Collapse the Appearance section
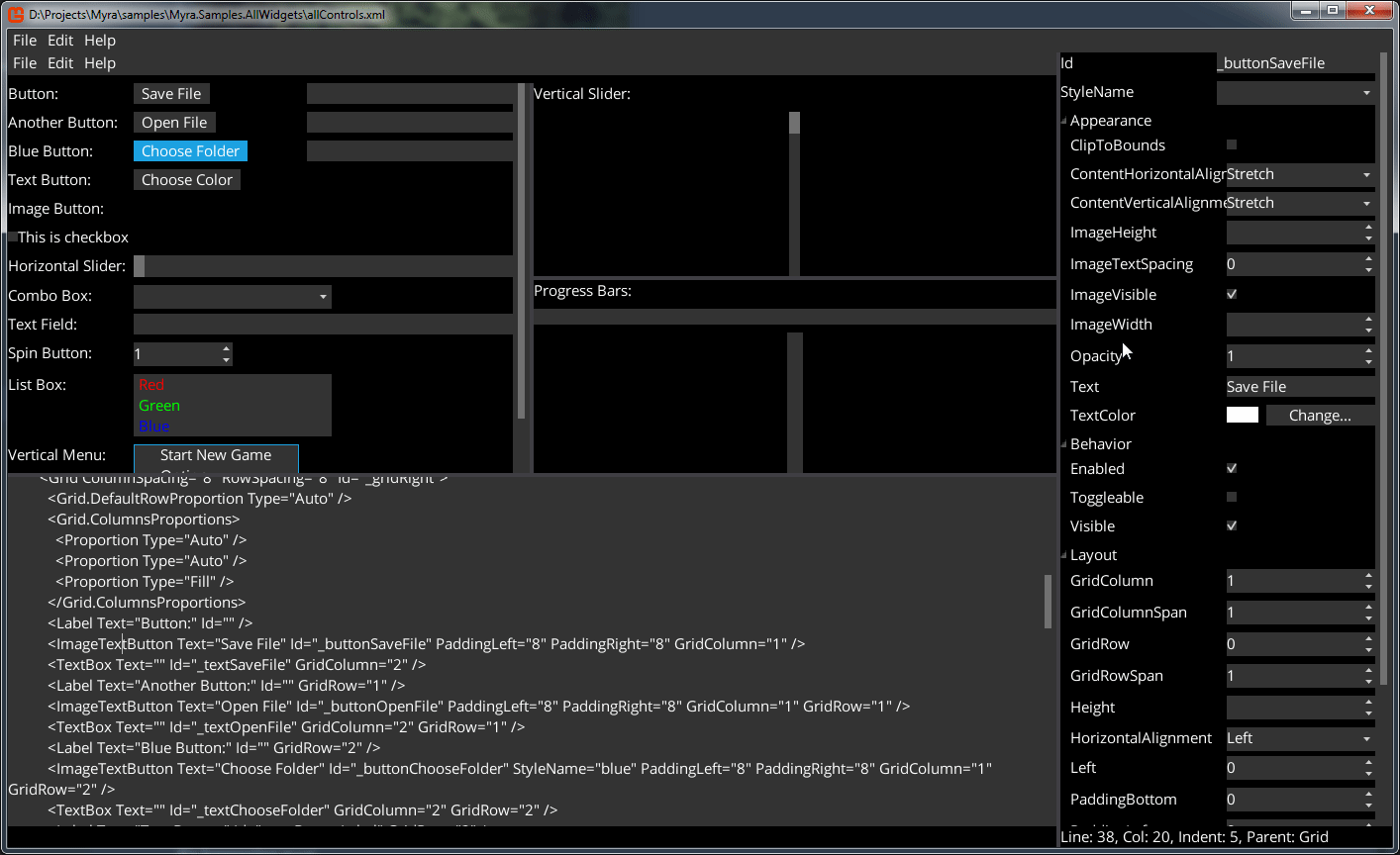The height and width of the screenshot is (855, 1400). pyautogui.click(x=1064, y=121)
